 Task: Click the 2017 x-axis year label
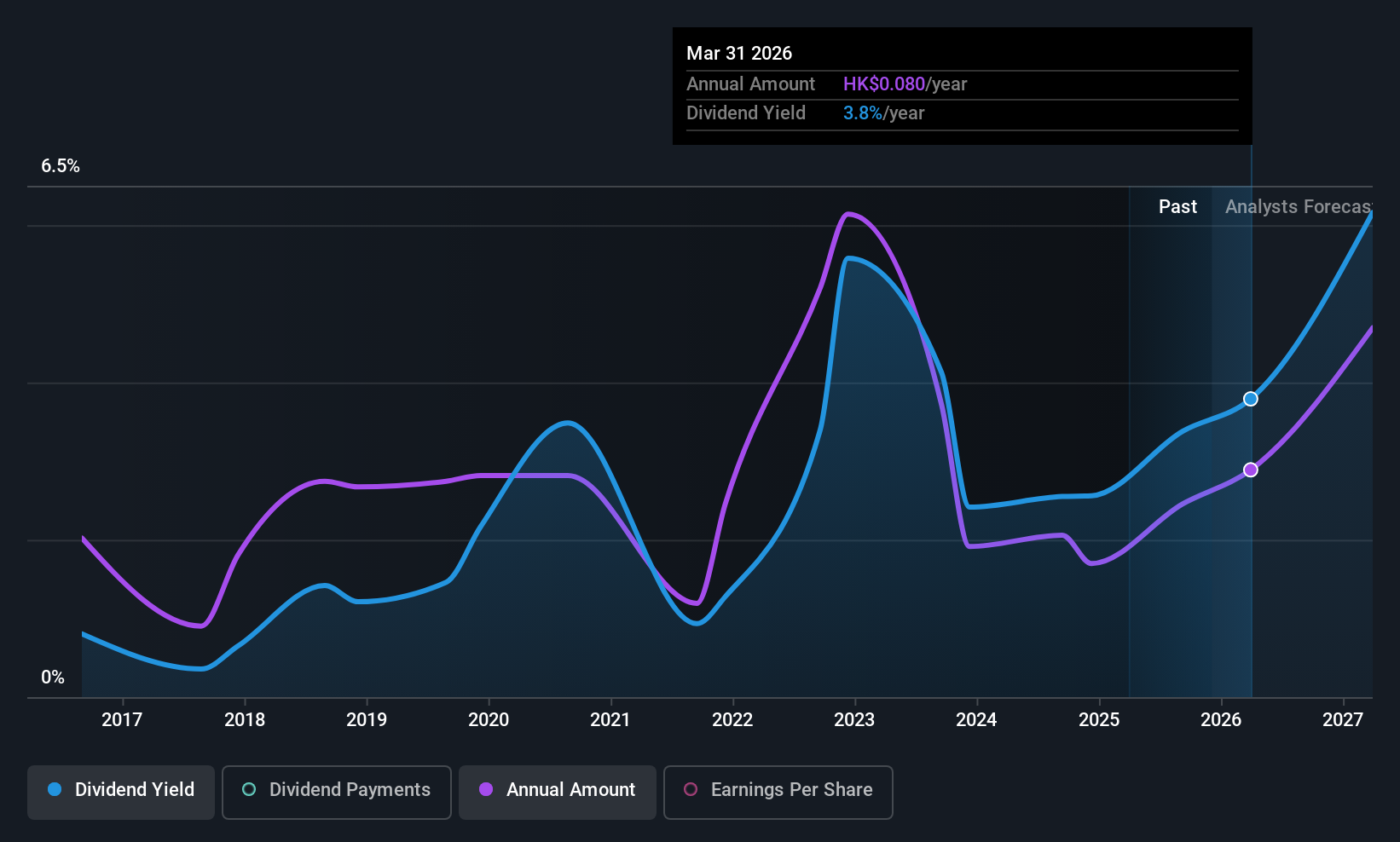[122, 720]
